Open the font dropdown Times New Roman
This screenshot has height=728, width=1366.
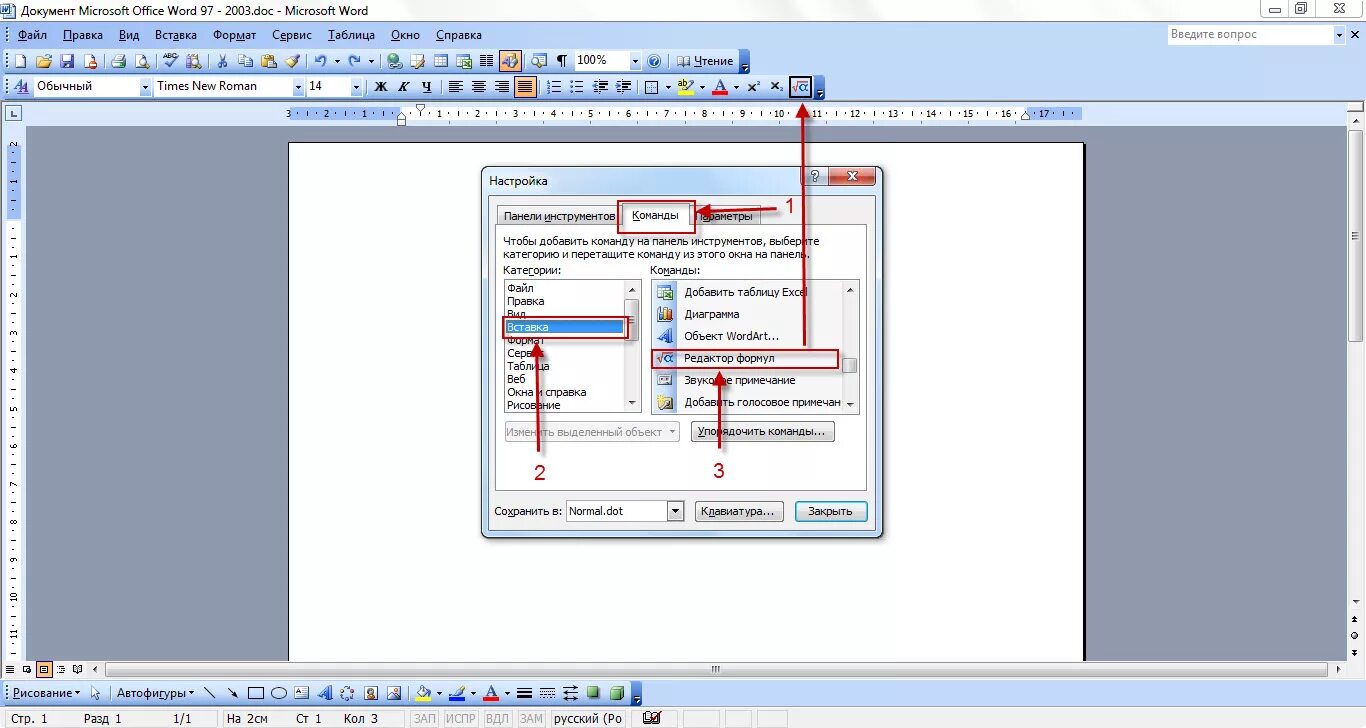click(298, 87)
